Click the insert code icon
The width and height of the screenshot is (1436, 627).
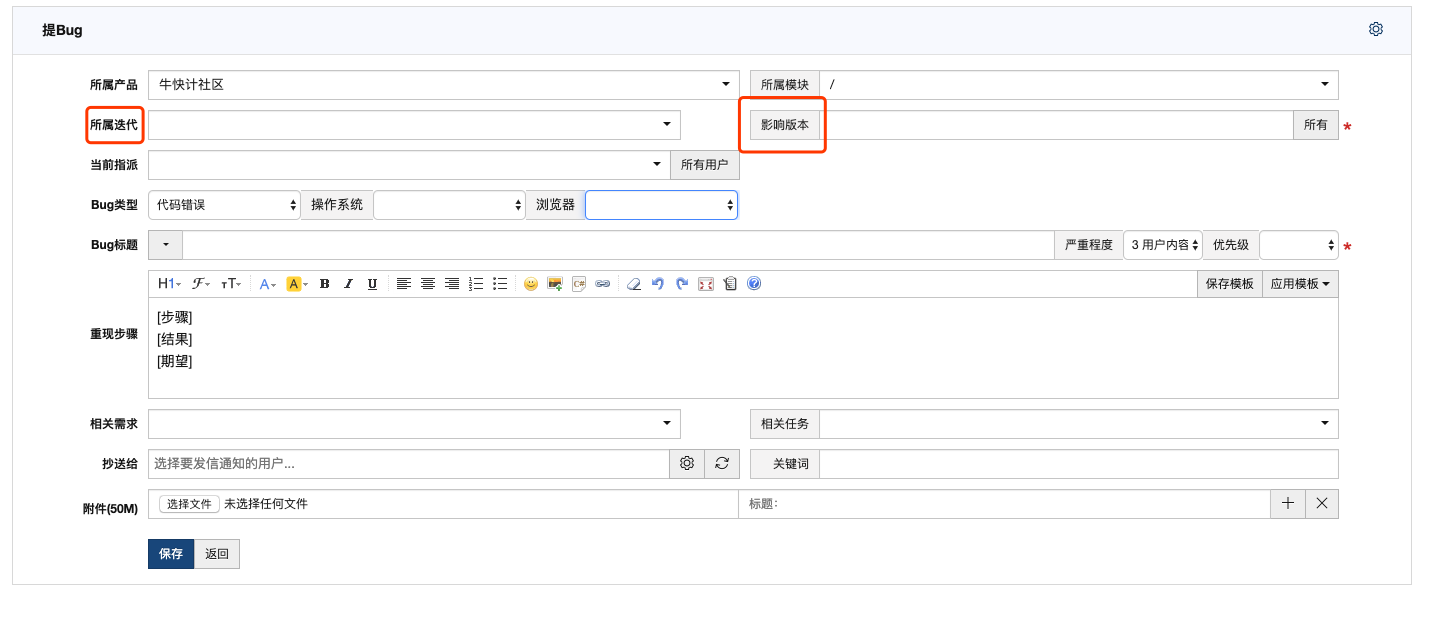[x=578, y=284]
